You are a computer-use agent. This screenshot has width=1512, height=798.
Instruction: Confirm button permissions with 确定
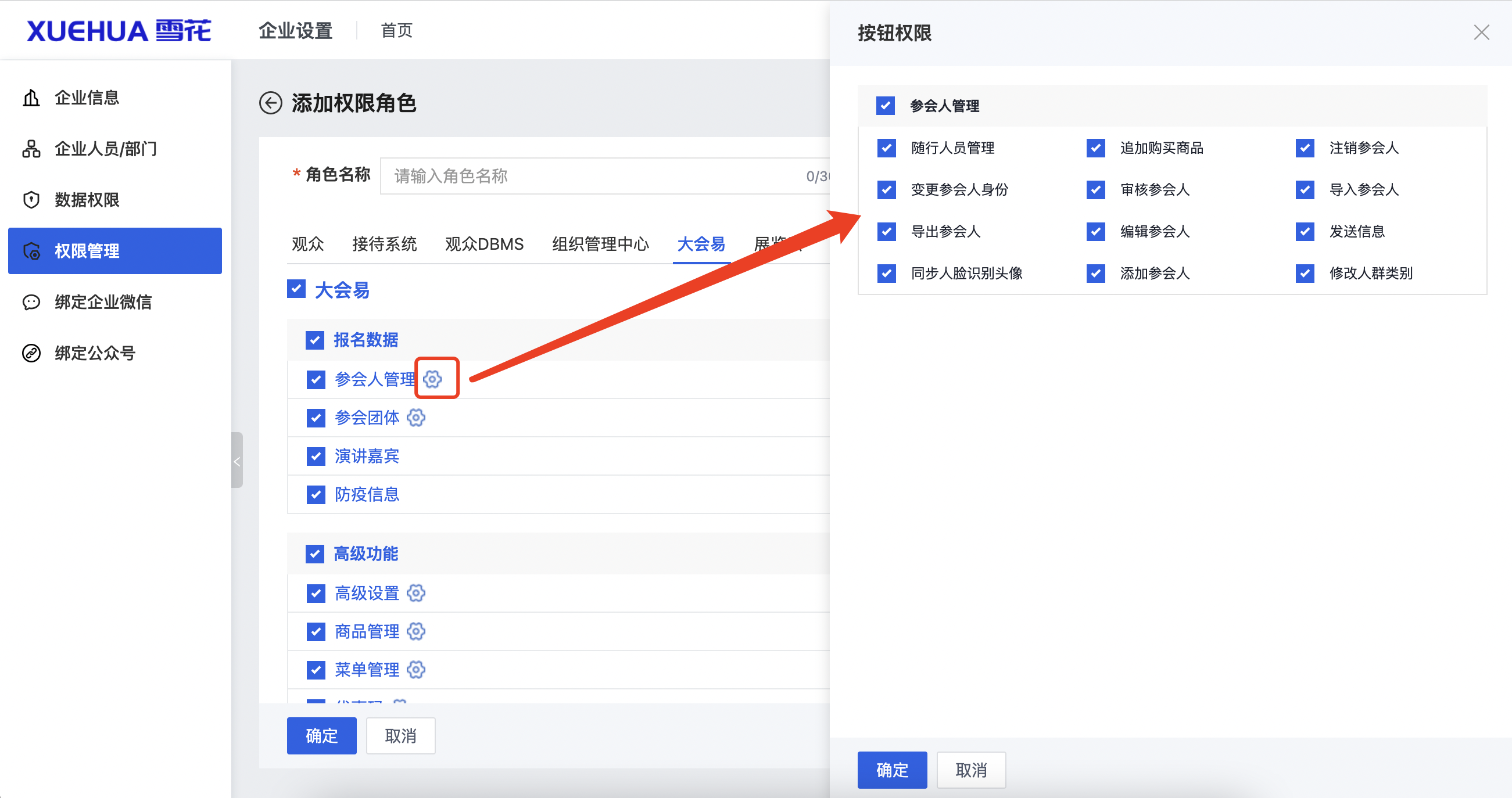891,770
